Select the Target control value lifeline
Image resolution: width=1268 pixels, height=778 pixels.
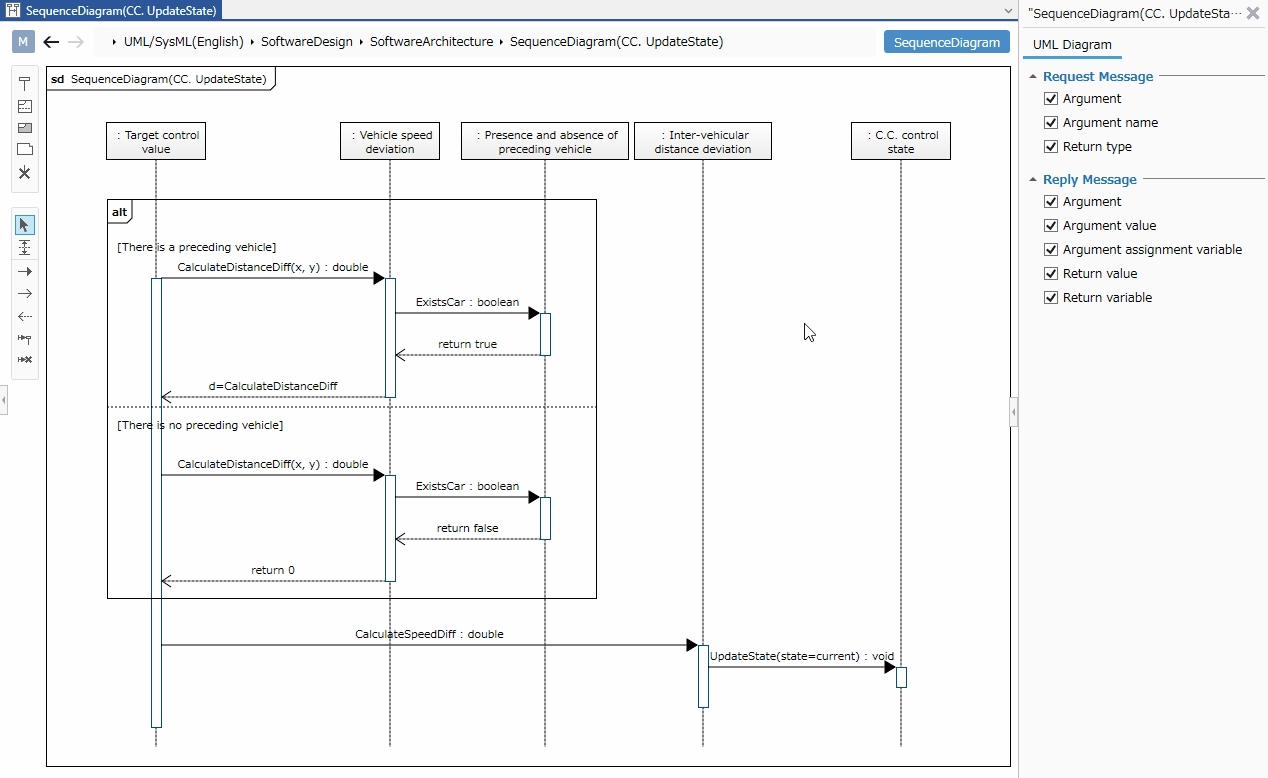click(x=156, y=141)
